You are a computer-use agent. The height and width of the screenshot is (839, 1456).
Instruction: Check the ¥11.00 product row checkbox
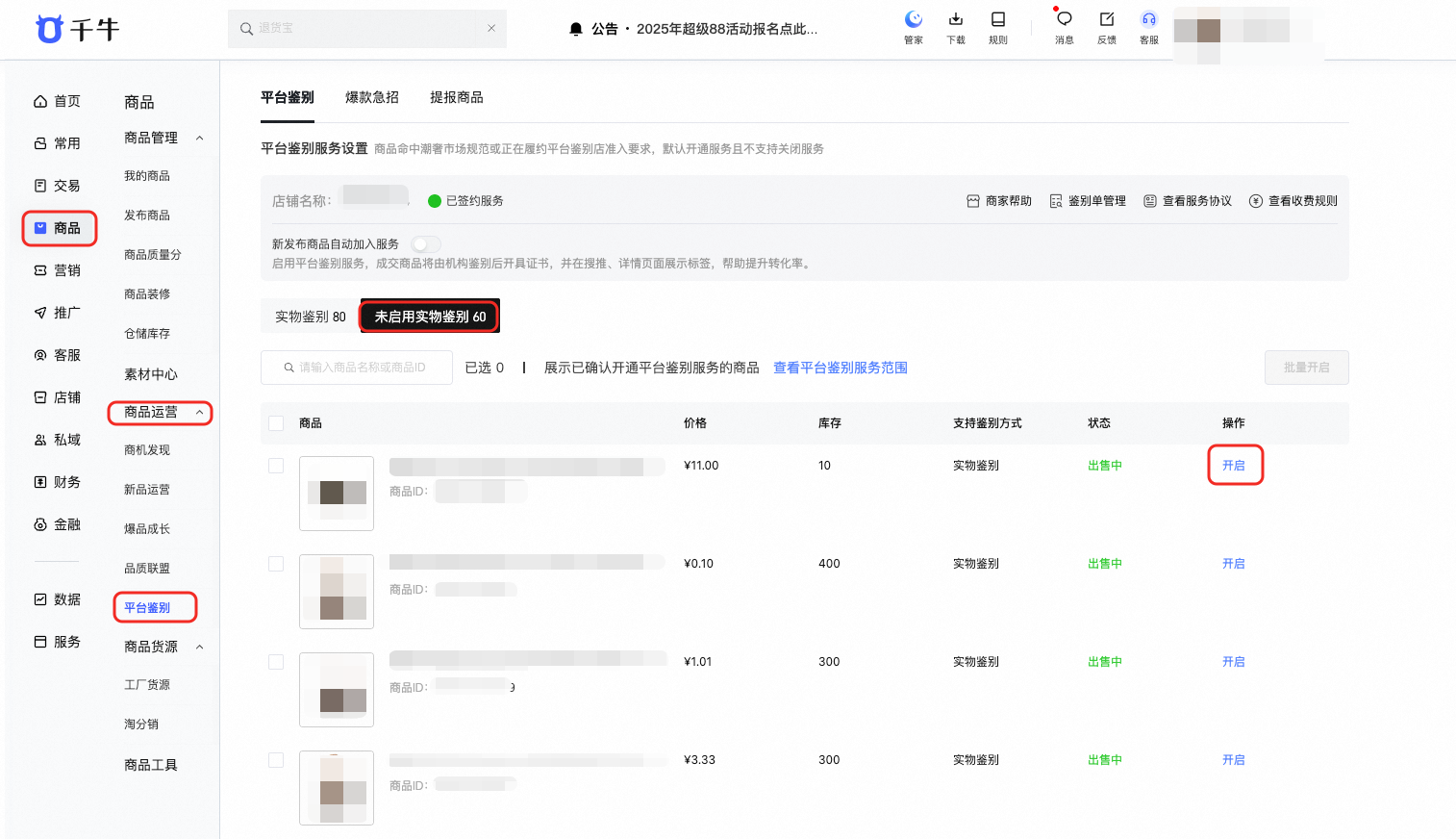click(276, 466)
